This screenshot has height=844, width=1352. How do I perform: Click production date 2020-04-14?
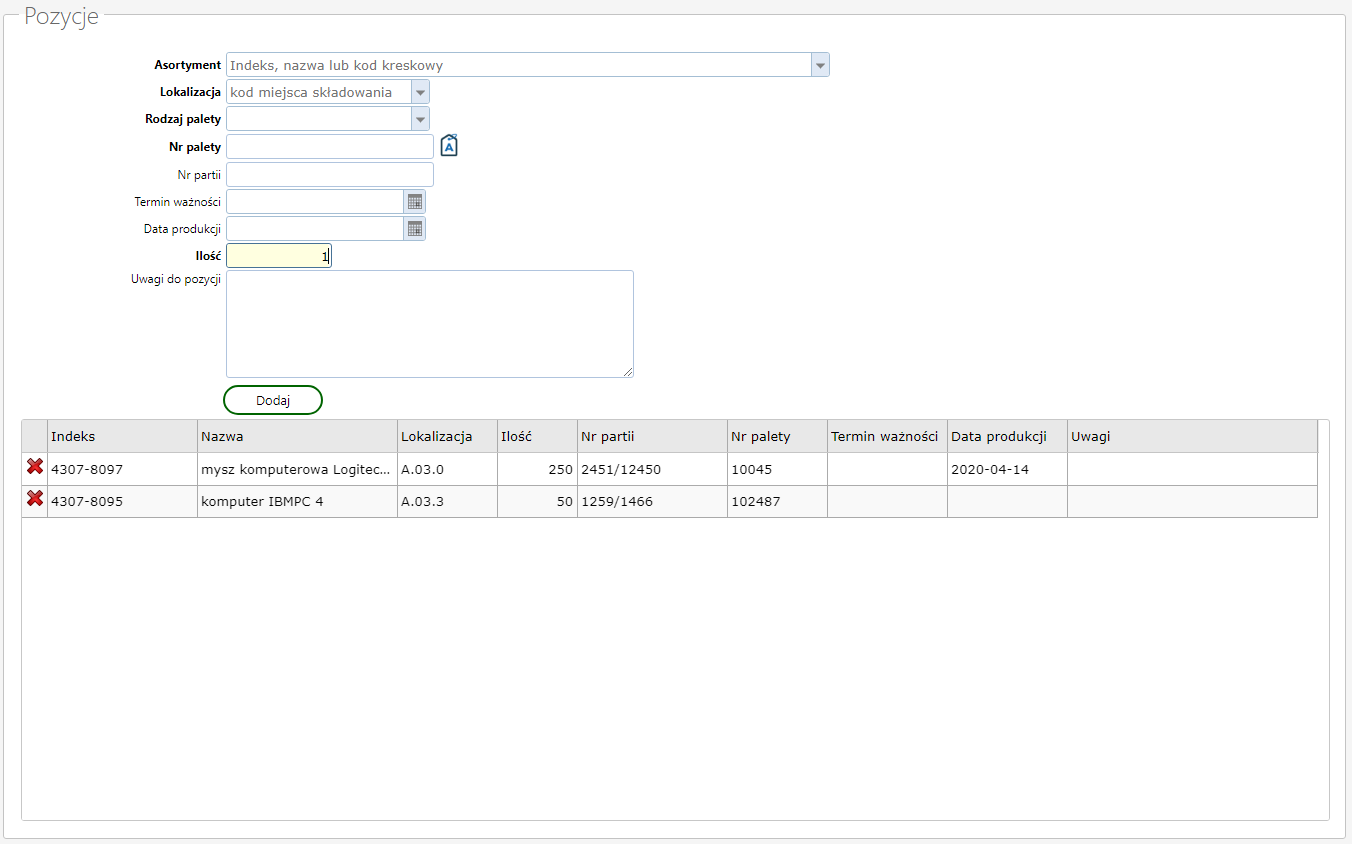point(1007,469)
